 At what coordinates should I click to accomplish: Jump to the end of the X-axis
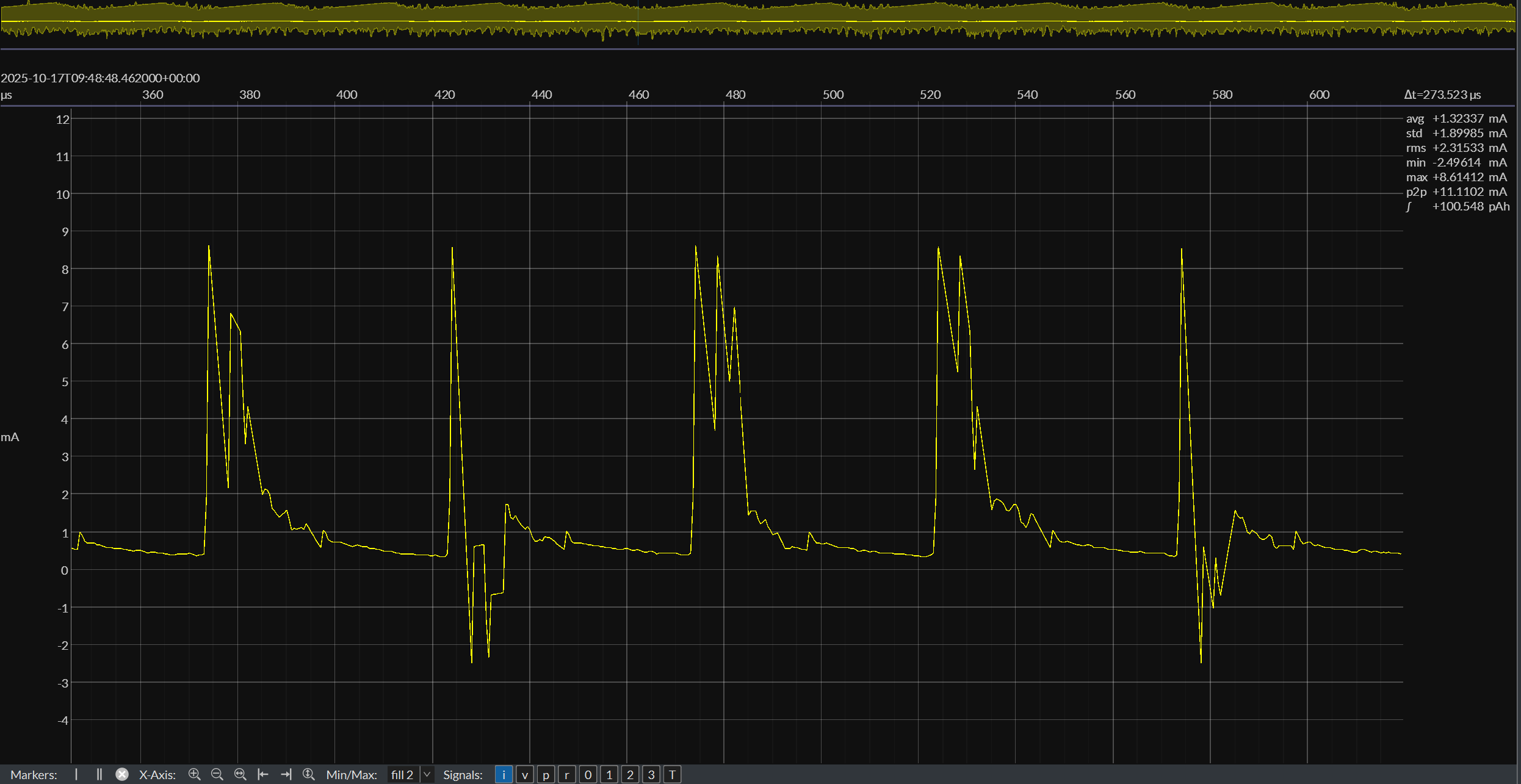(x=286, y=774)
